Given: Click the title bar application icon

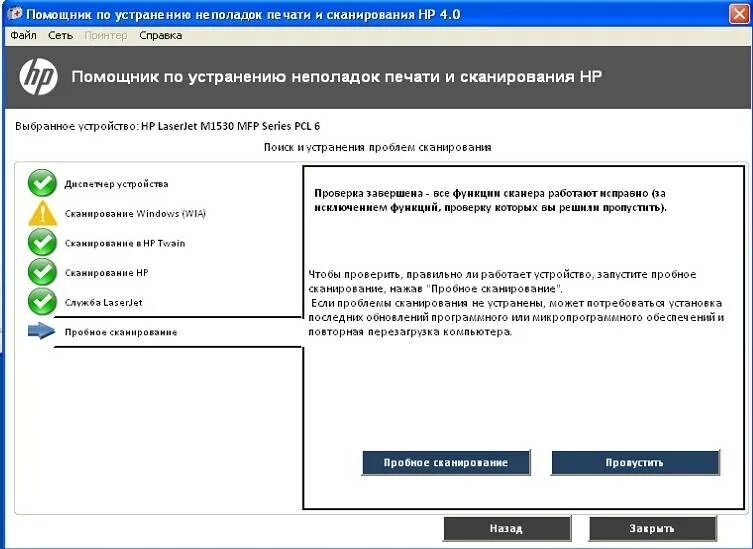Looking at the screenshot, I should coord(15,14).
